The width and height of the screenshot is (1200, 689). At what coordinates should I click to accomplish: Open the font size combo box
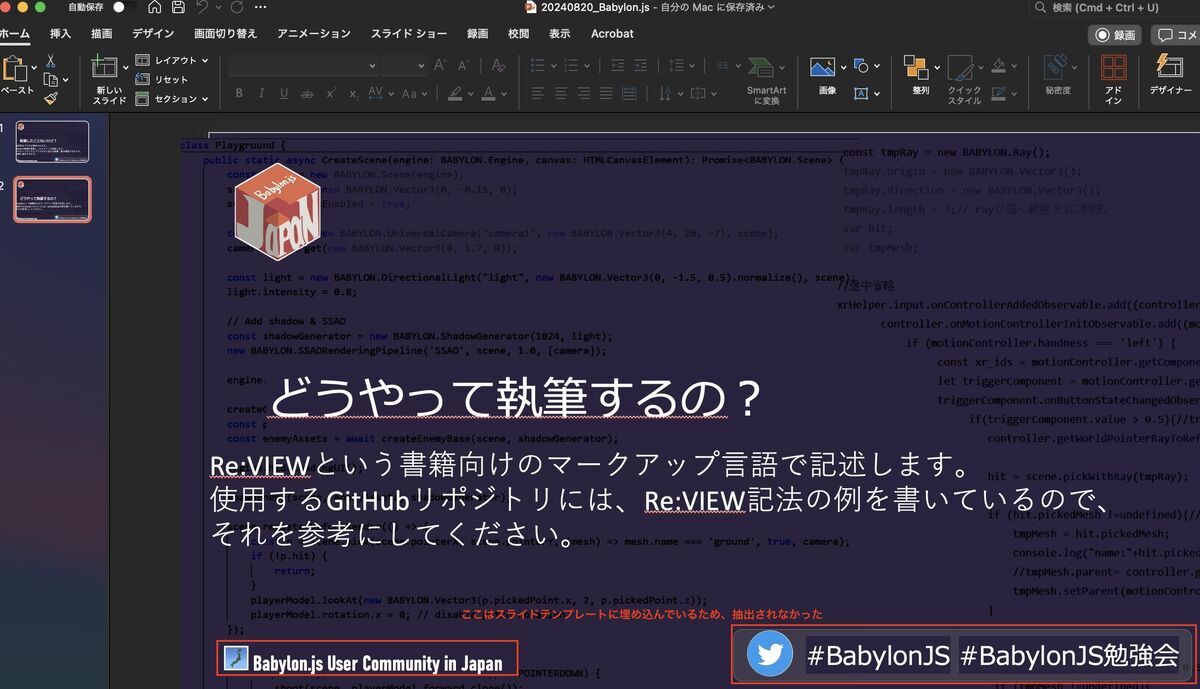point(404,65)
